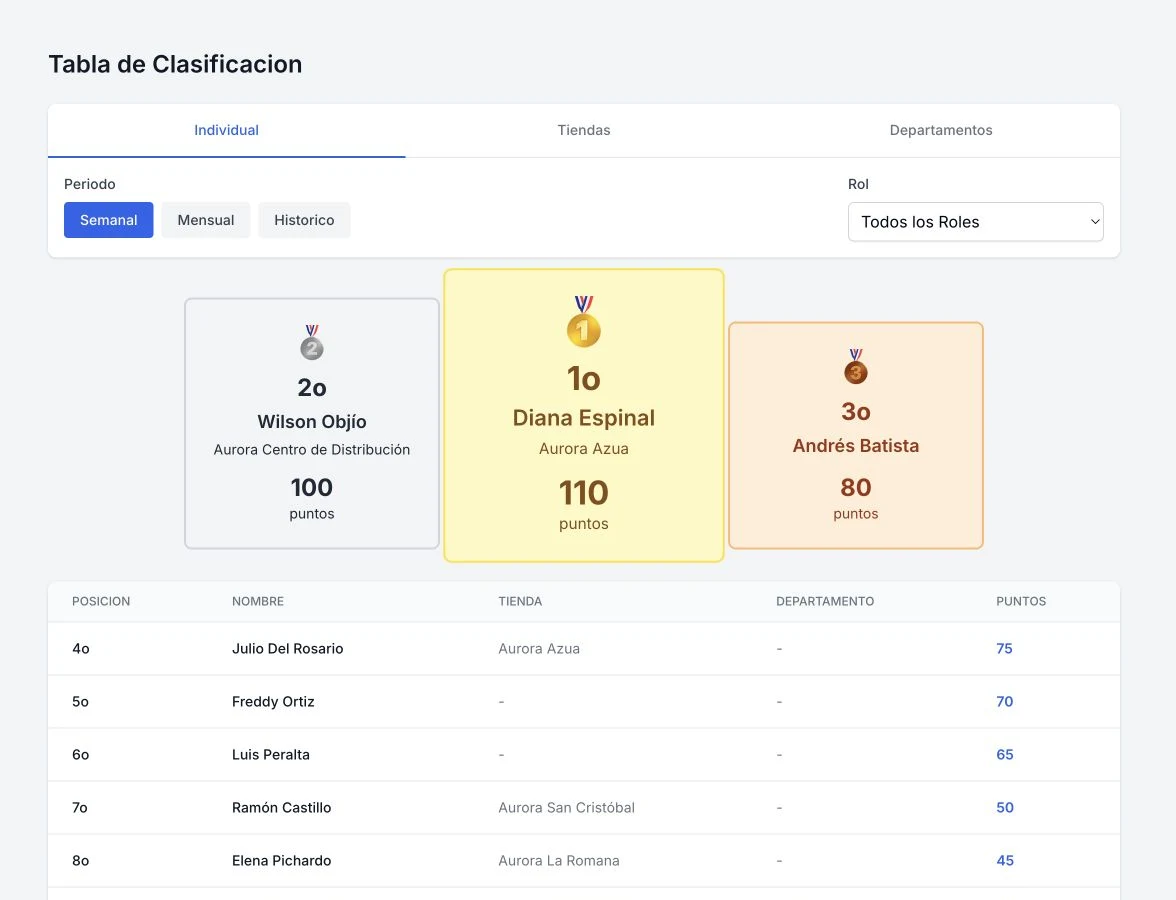1176x900 pixels.
Task: Click the silver second place medal icon
Action: click(x=312, y=342)
